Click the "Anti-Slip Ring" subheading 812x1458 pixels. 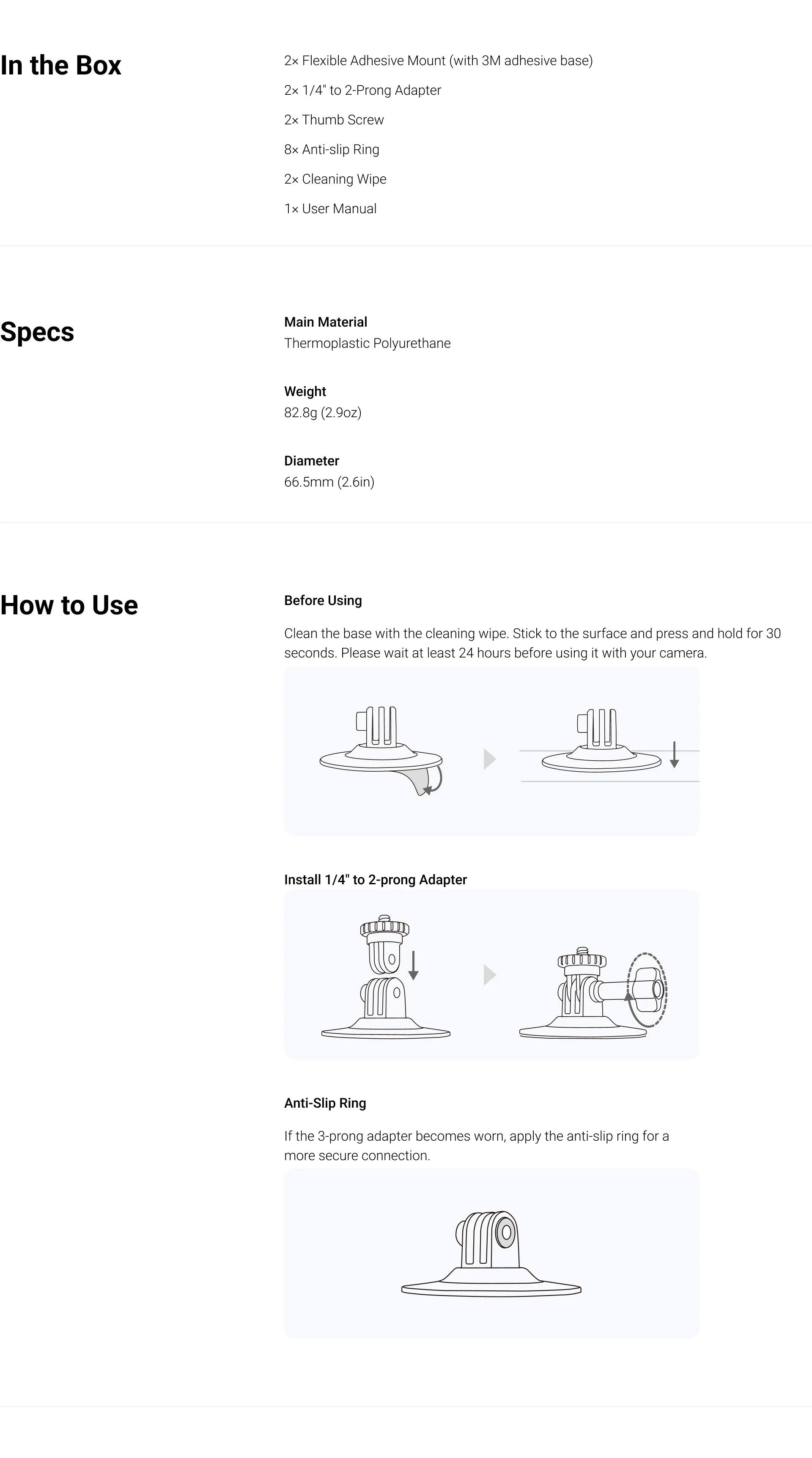tap(325, 1103)
